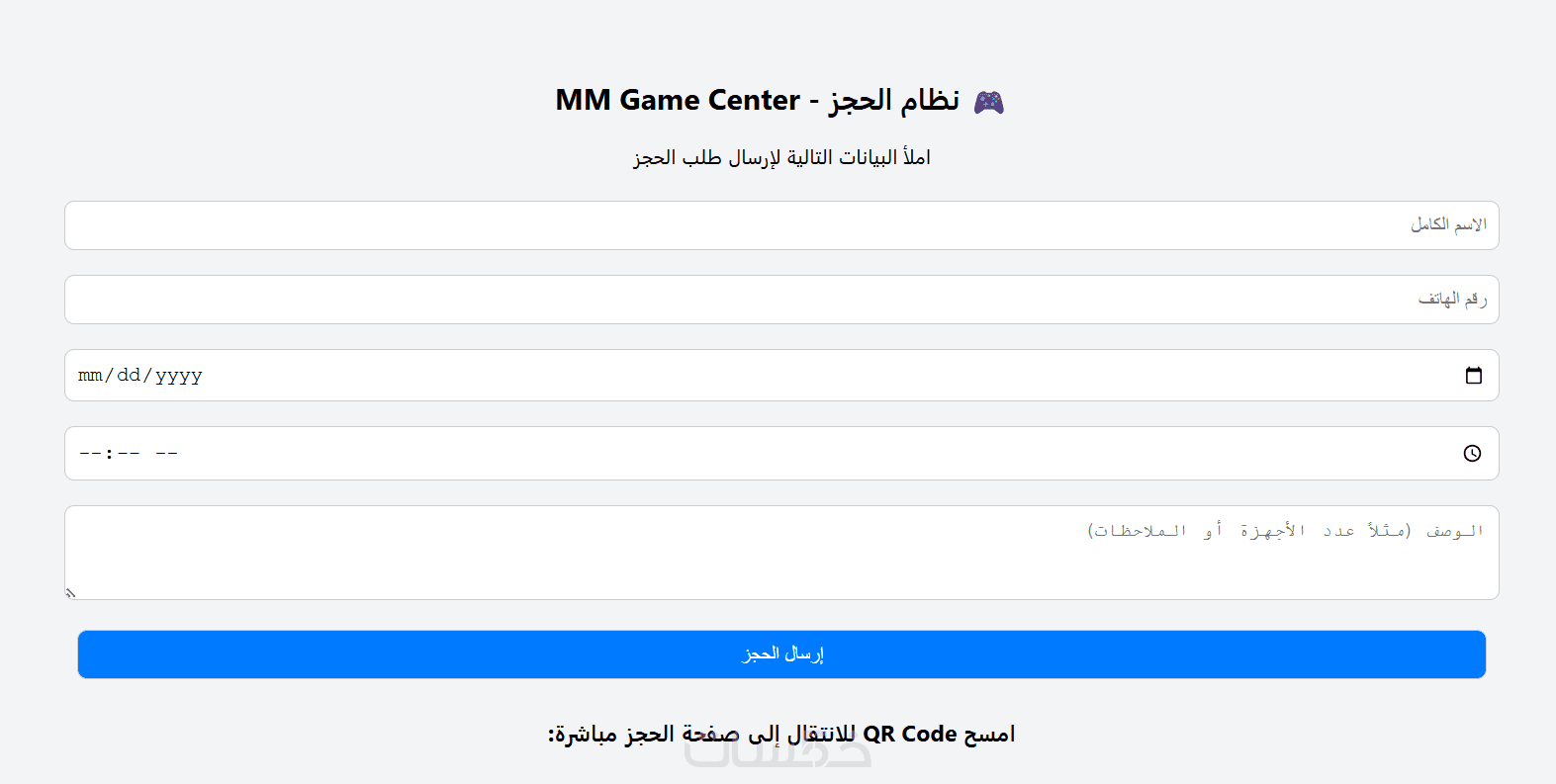Select the AM/PM segment of the time field
The height and width of the screenshot is (784, 1556).
pyautogui.click(x=166, y=454)
